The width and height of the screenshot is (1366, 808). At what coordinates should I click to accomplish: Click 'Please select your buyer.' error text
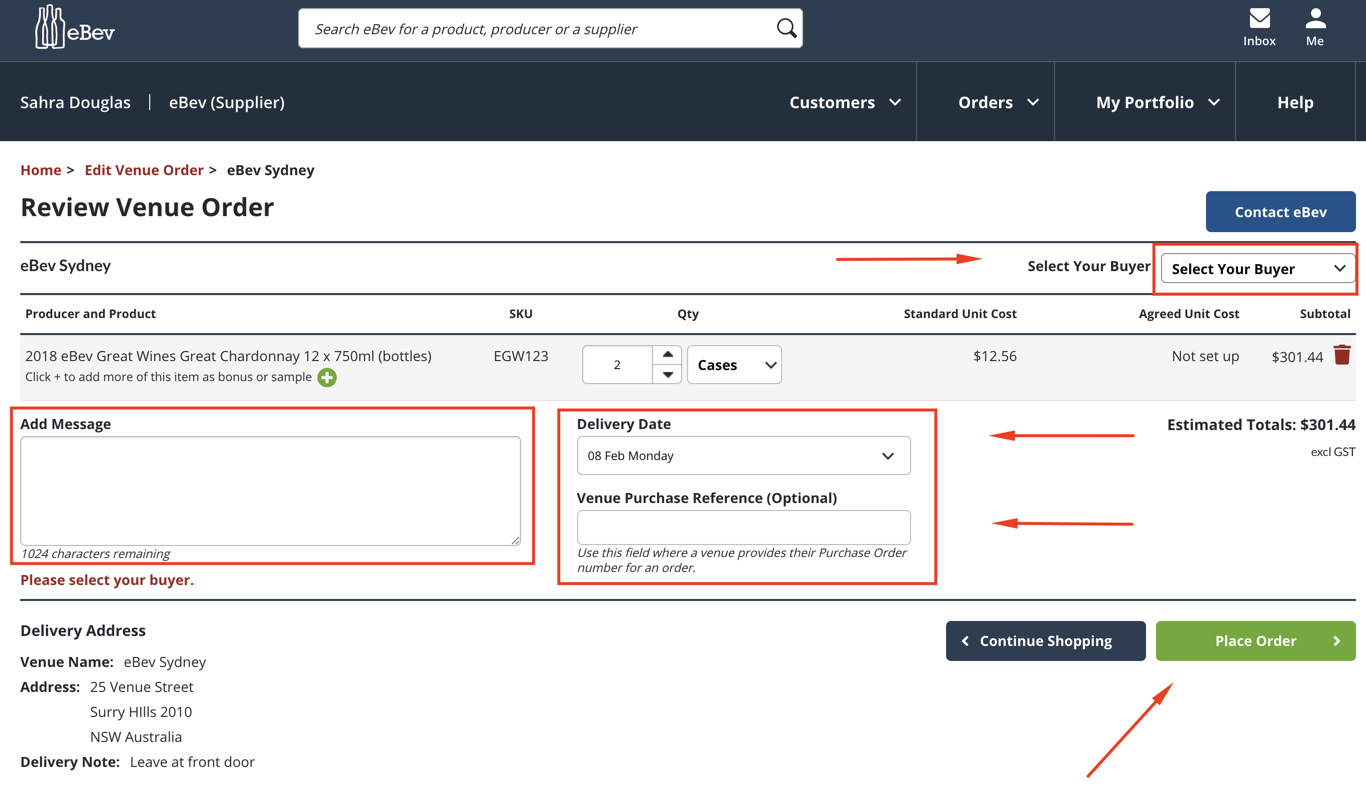coord(107,580)
